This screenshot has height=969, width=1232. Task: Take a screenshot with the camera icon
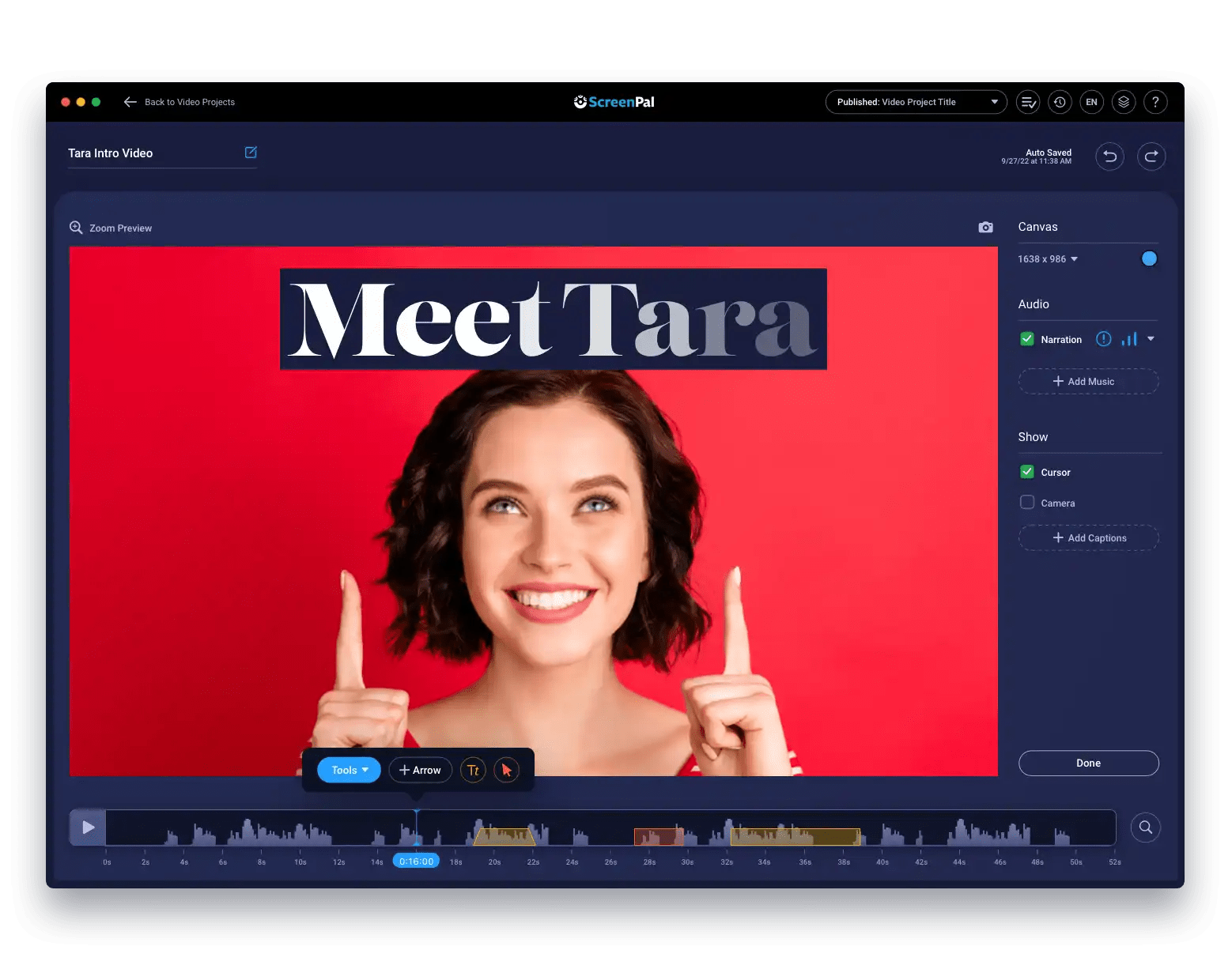pyautogui.click(x=985, y=227)
